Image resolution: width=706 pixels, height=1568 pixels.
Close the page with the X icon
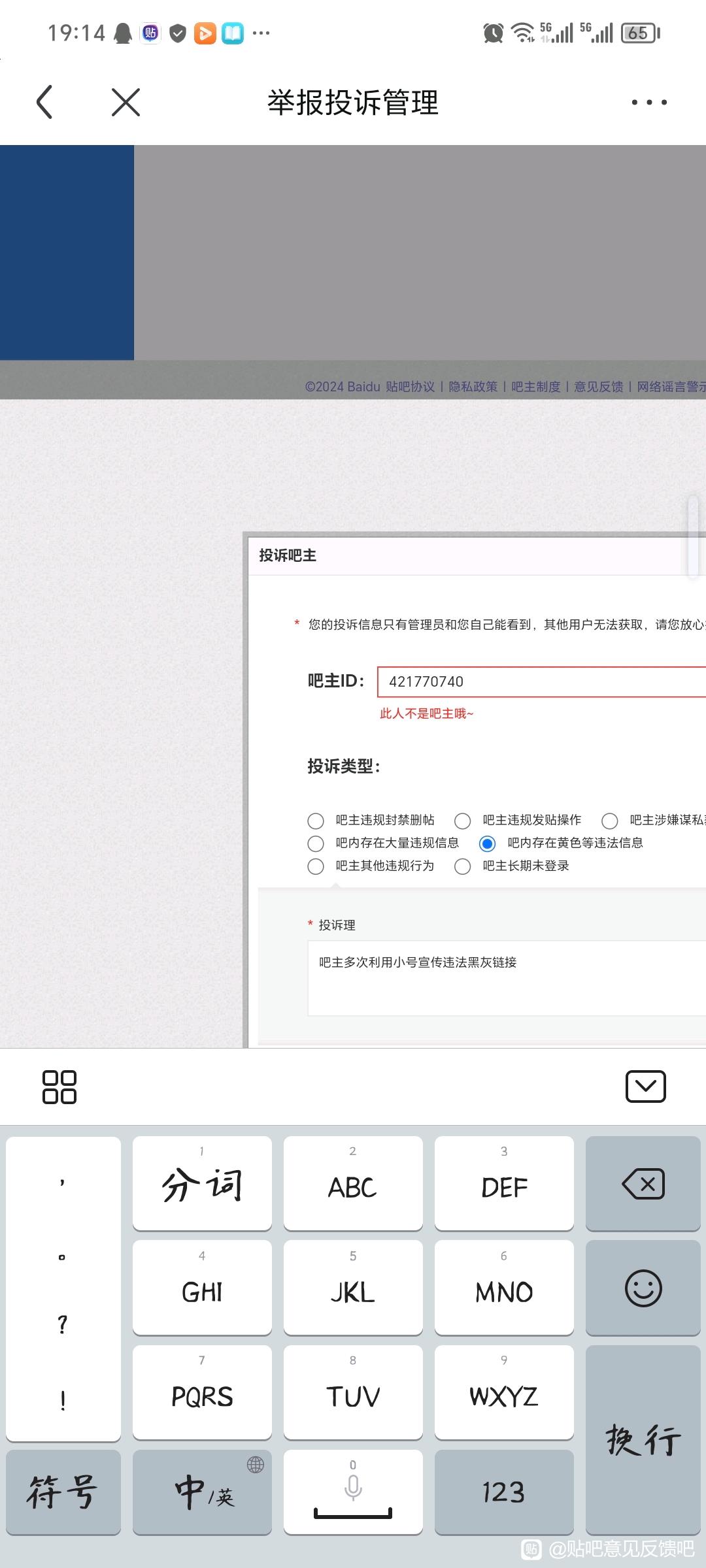point(126,102)
